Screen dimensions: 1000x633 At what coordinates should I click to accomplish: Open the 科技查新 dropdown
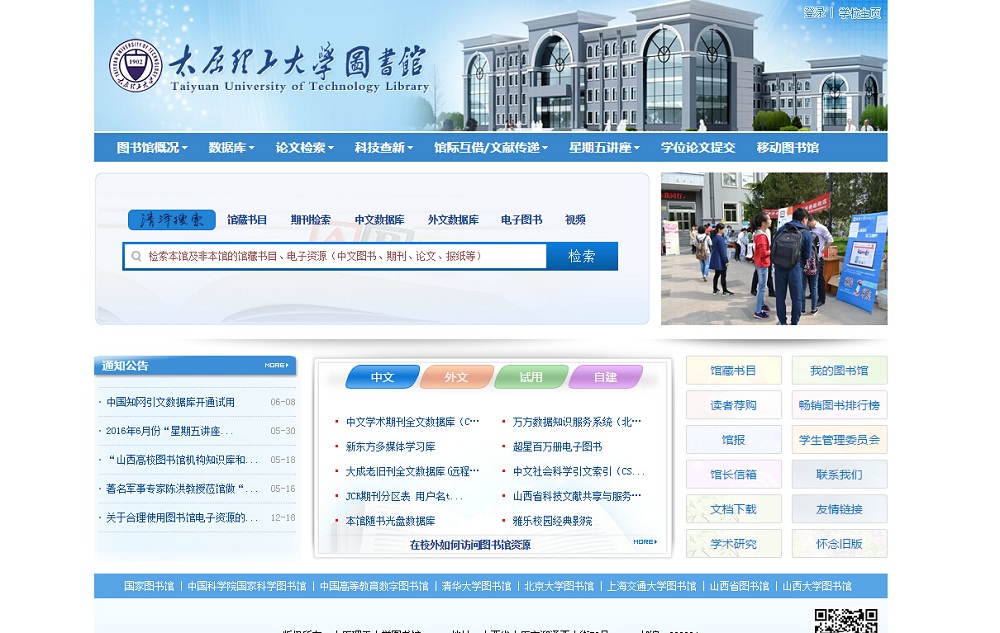(383, 148)
